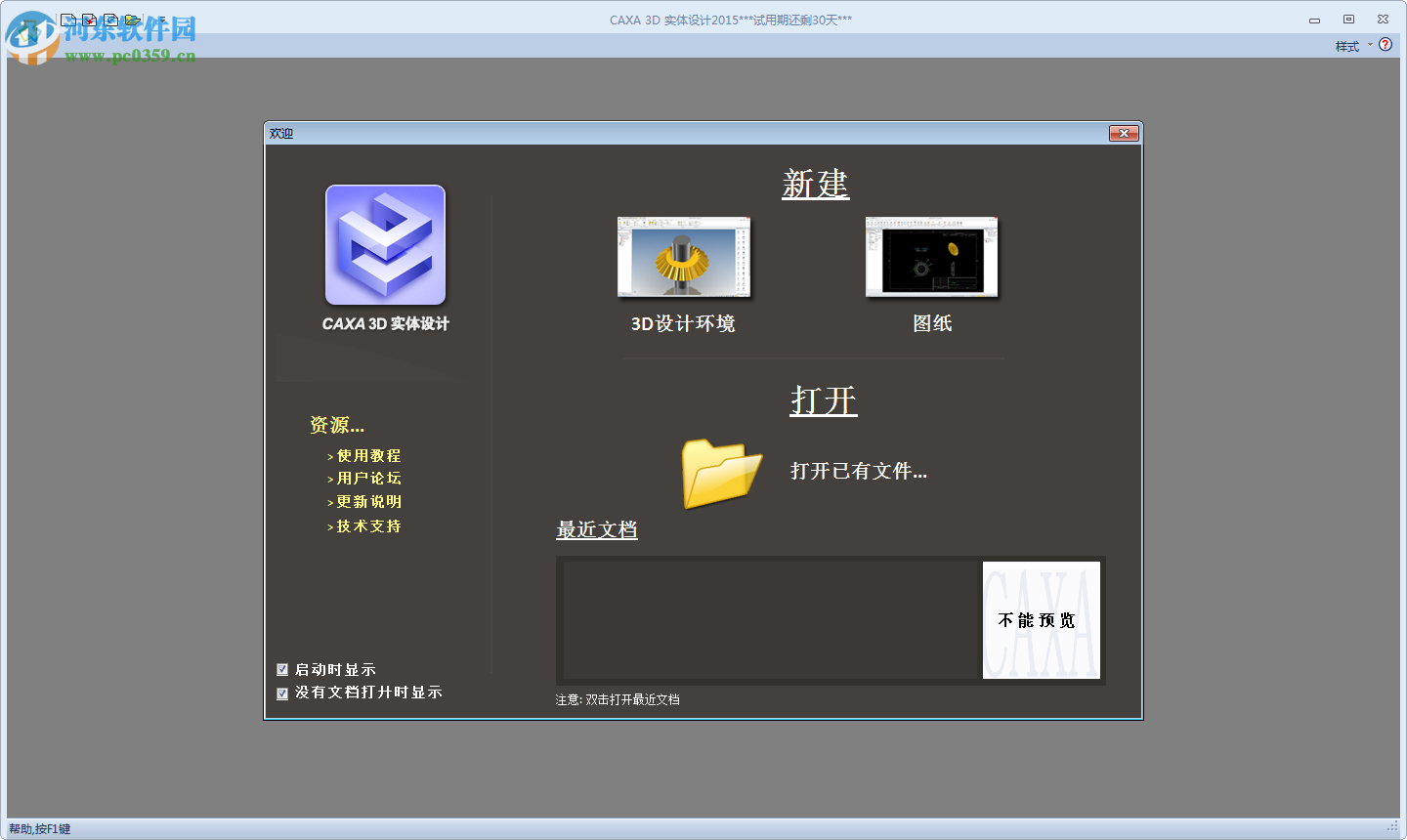
Task: Click the 图纸 label text
Action: 932,323
